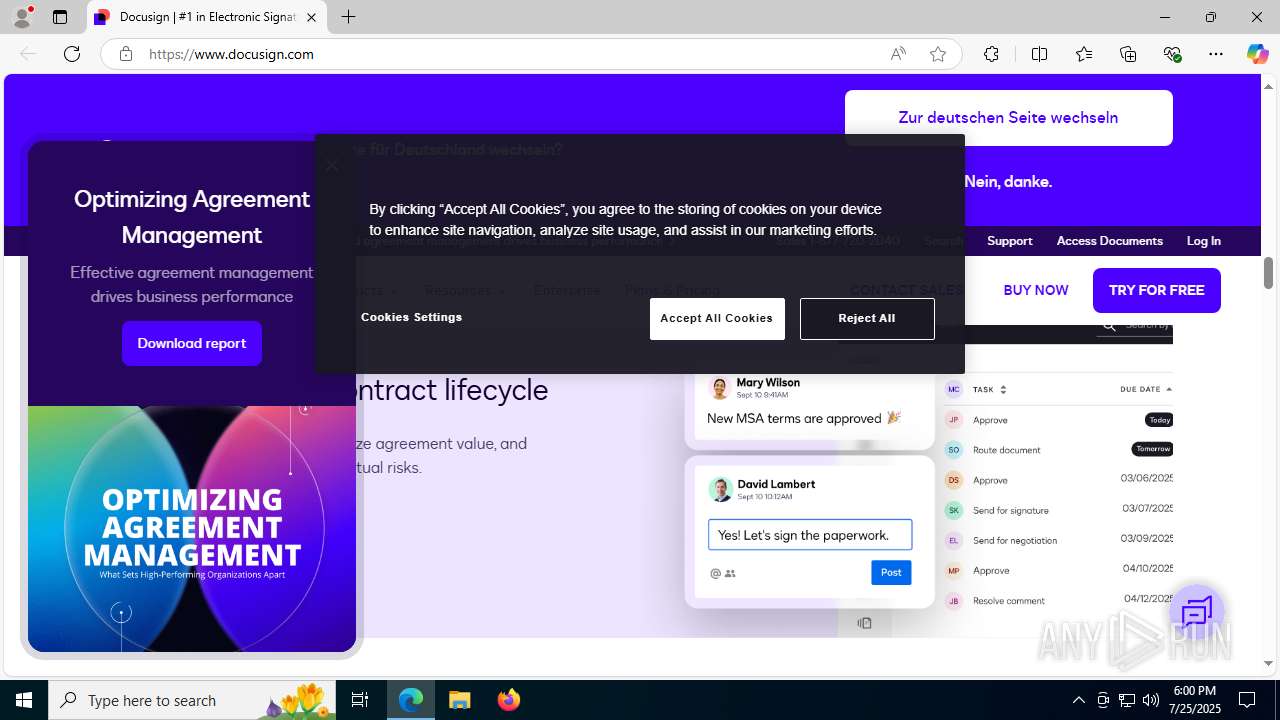Open the Extensions icon
This screenshot has height=720, width=1280.
[991, 54]
